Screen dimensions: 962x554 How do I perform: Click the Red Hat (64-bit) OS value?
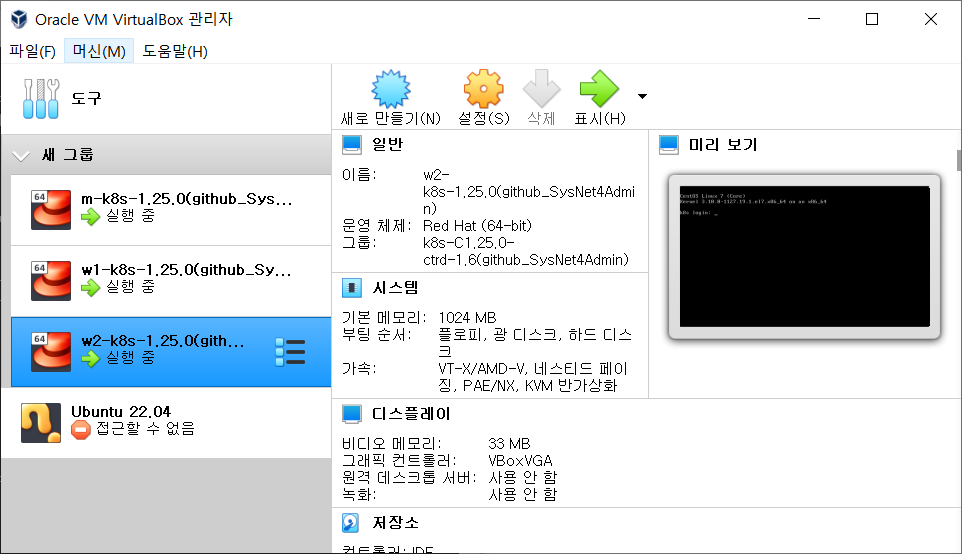click(477, 226)
